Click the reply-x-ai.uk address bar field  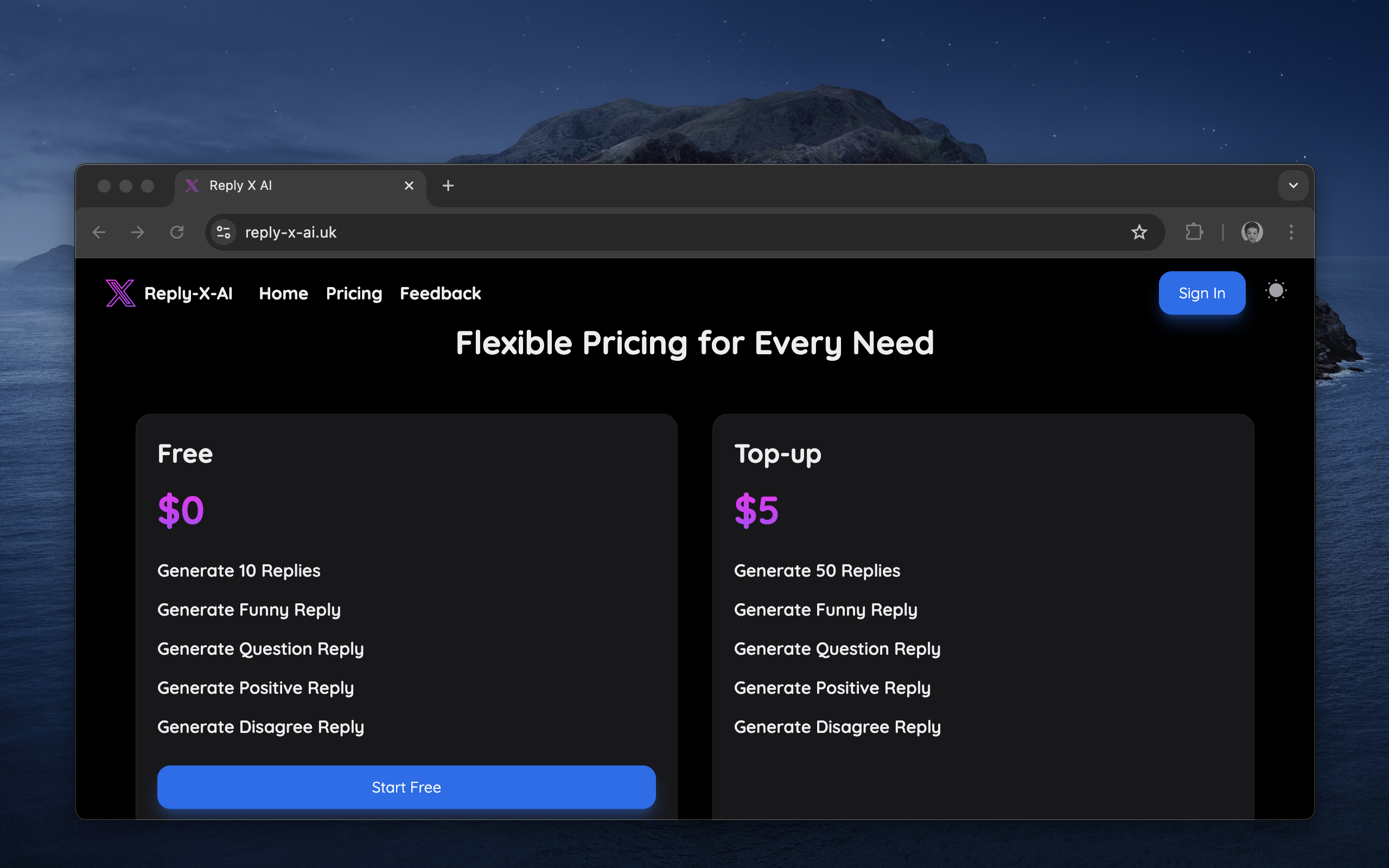click(x=632, y=232)
